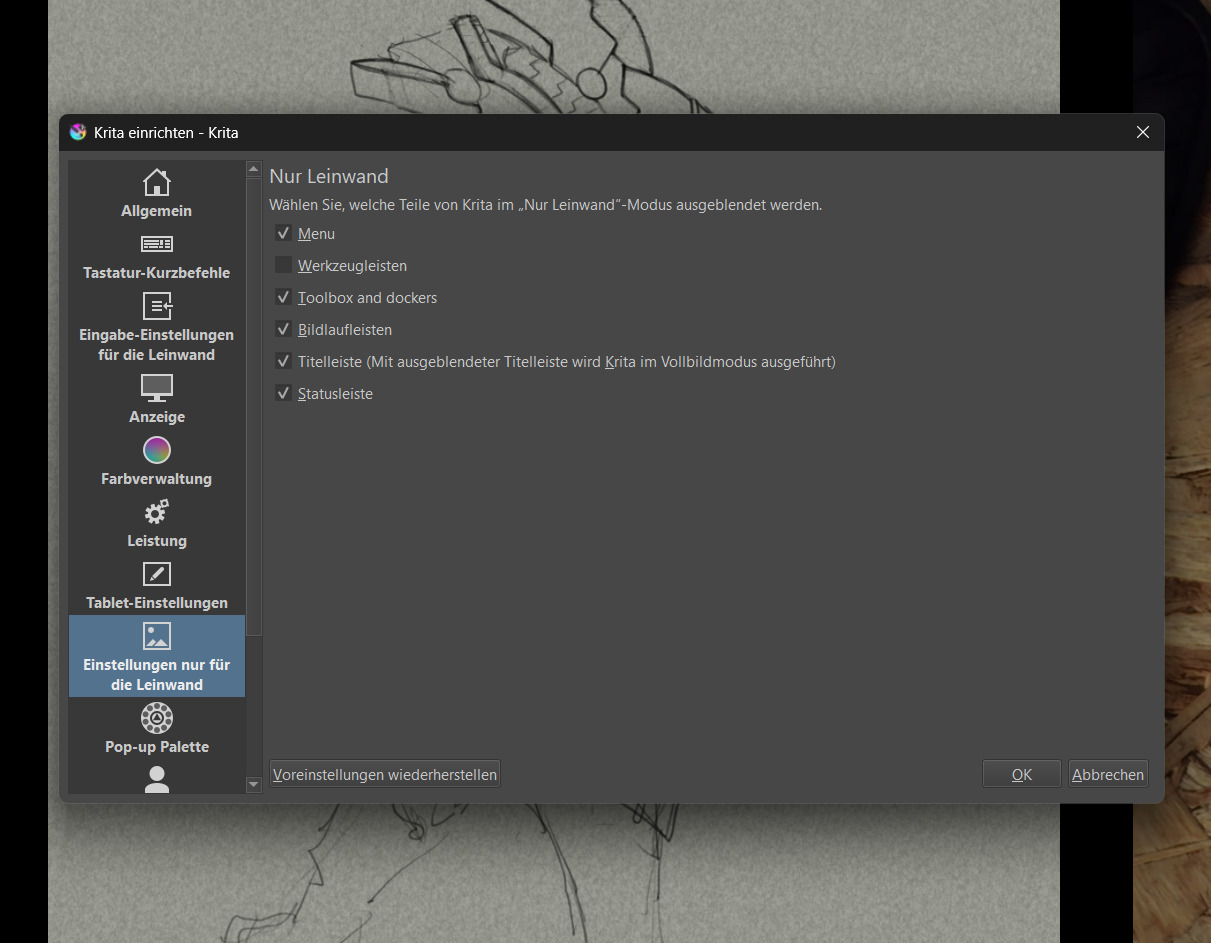This screenshot has height=943, width=1211.
Task: Click the Tablet-Einstellungen pen icon
Action: tap(157, 574)
